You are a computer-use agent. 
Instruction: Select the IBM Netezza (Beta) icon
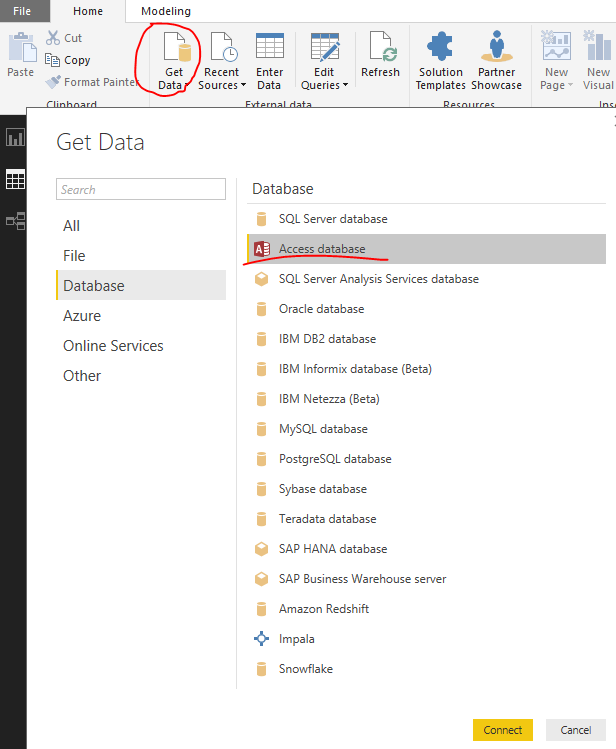point(261,399)
